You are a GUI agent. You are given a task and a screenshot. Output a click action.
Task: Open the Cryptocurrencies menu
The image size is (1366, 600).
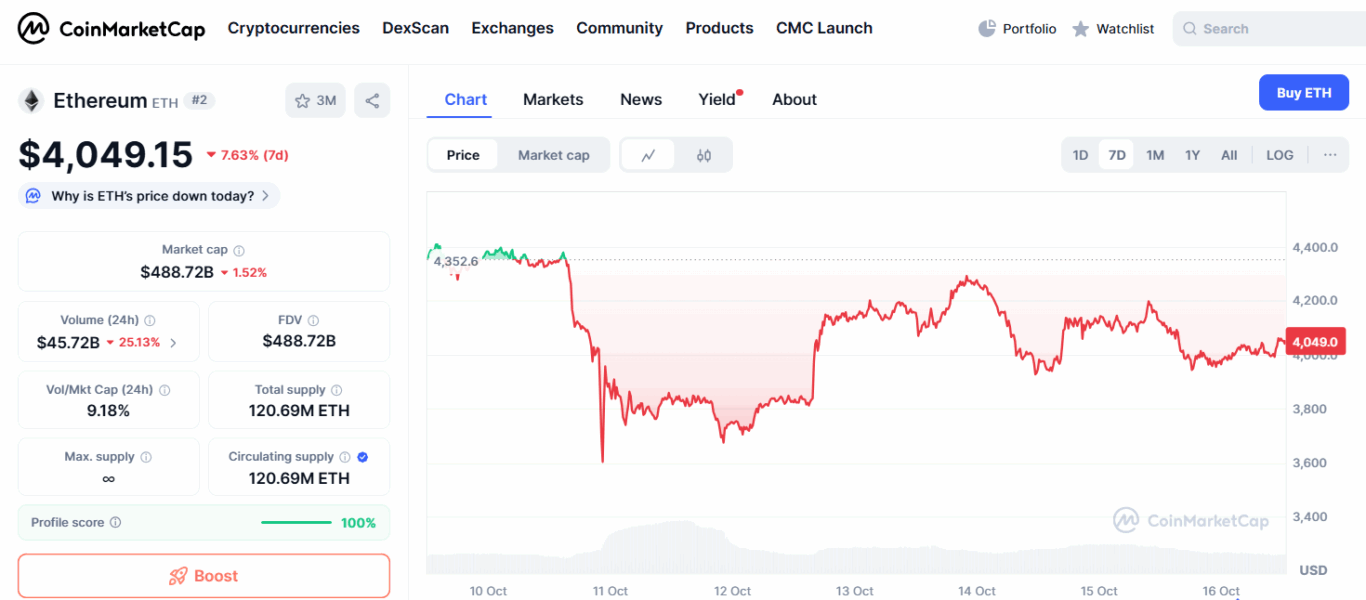[x=293, y=28]
